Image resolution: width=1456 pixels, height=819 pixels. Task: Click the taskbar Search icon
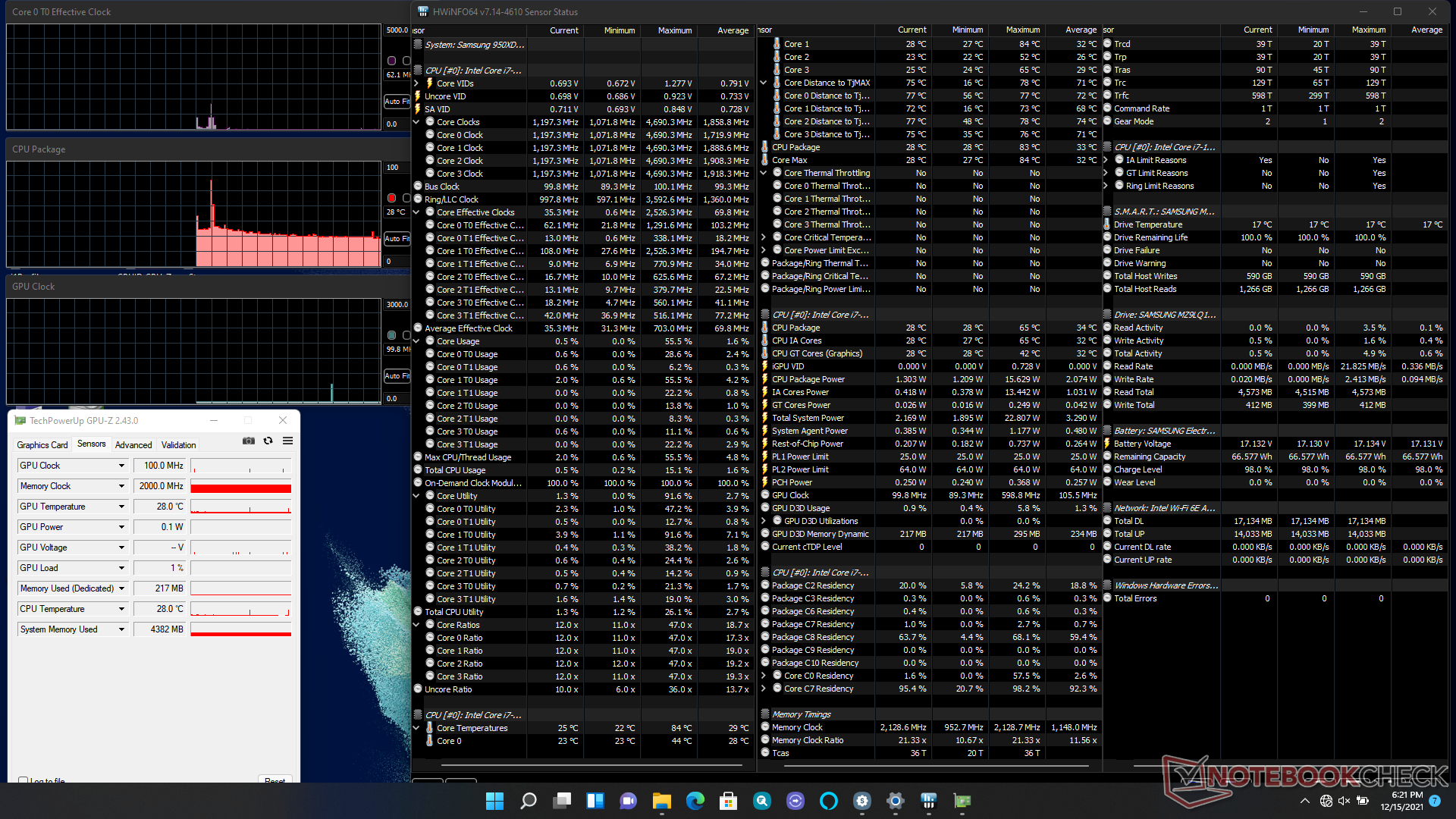tap(529, 801)
